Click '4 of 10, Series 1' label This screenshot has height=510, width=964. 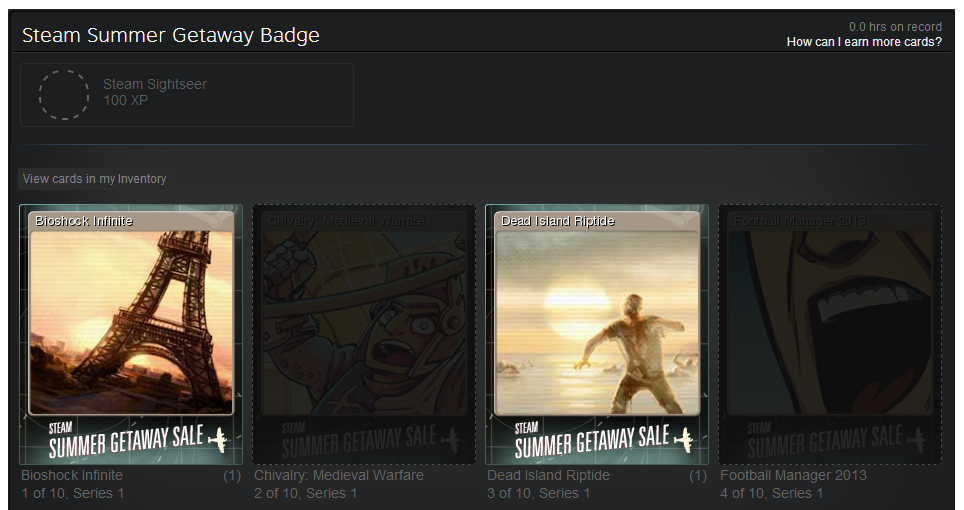coord(772,493)
